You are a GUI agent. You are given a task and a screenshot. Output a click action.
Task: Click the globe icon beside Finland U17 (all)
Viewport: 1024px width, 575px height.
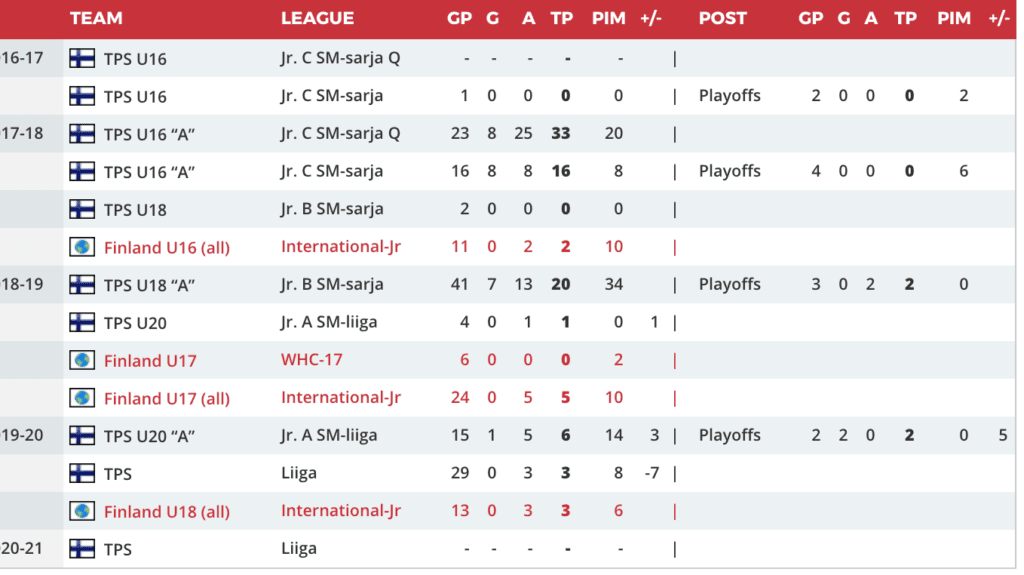pyautogui.click(x=82, y=398)
